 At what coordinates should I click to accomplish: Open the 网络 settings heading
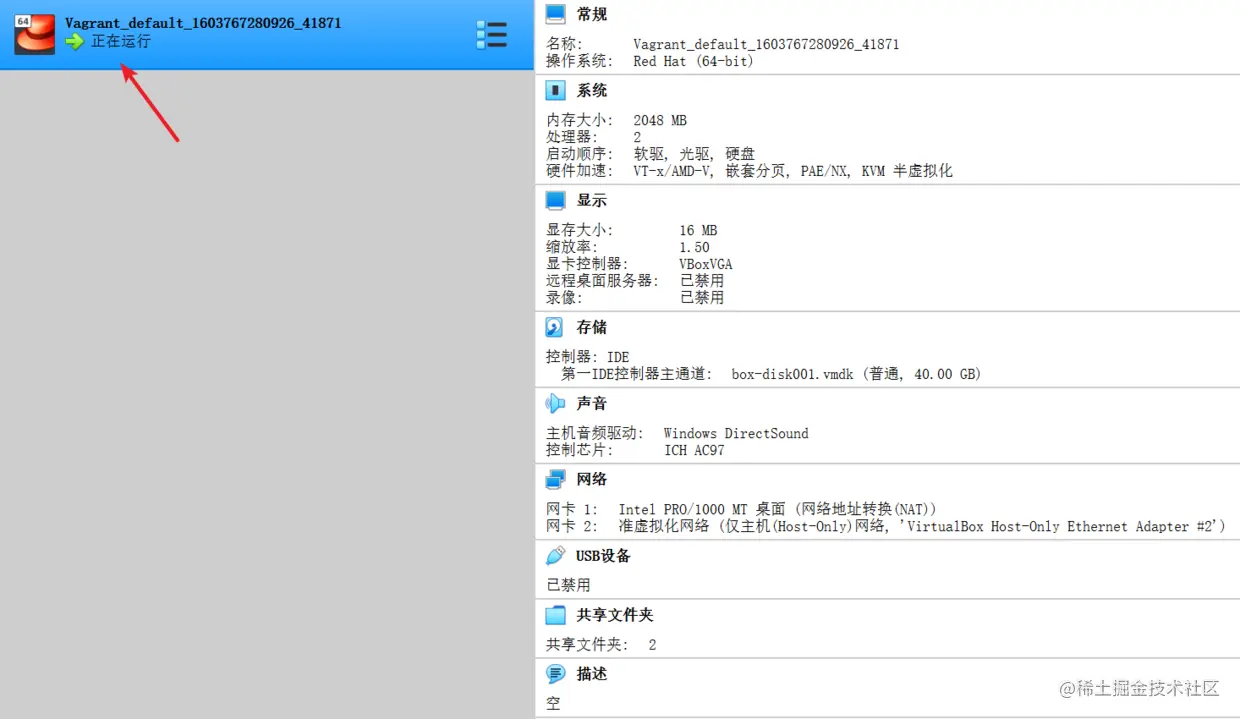point(592,479)
